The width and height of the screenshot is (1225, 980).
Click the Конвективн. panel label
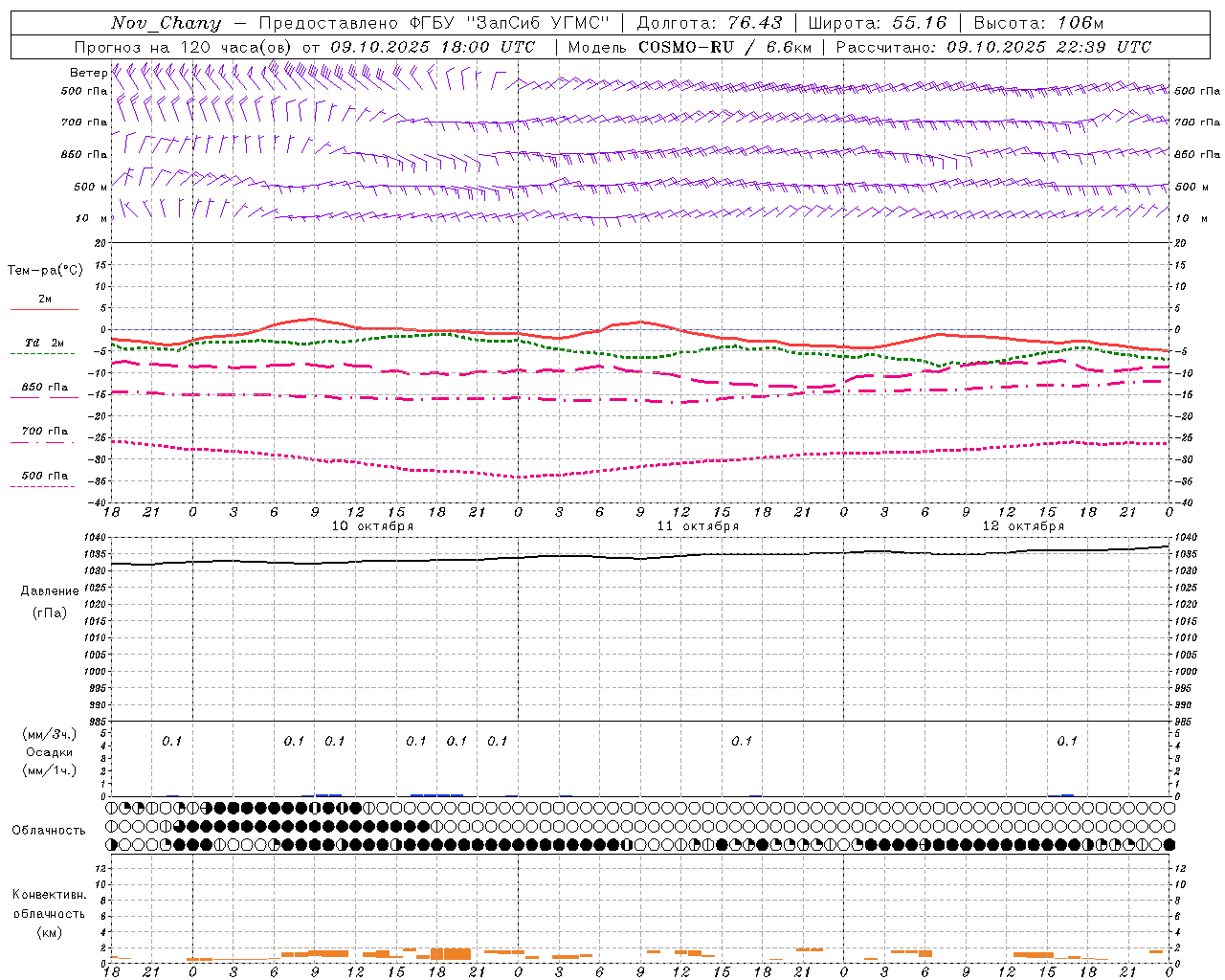[50, 895]
